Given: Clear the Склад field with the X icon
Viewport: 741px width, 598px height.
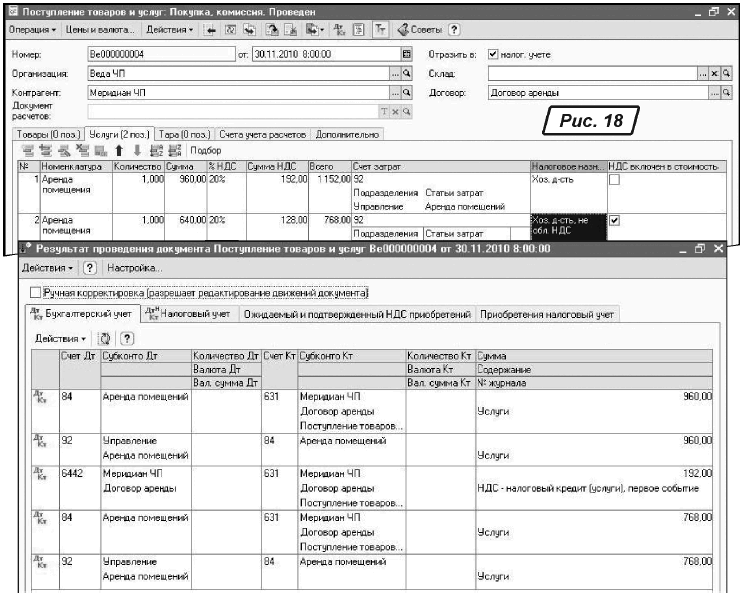Looking at the screenshot, I should [x=714, y=74].
